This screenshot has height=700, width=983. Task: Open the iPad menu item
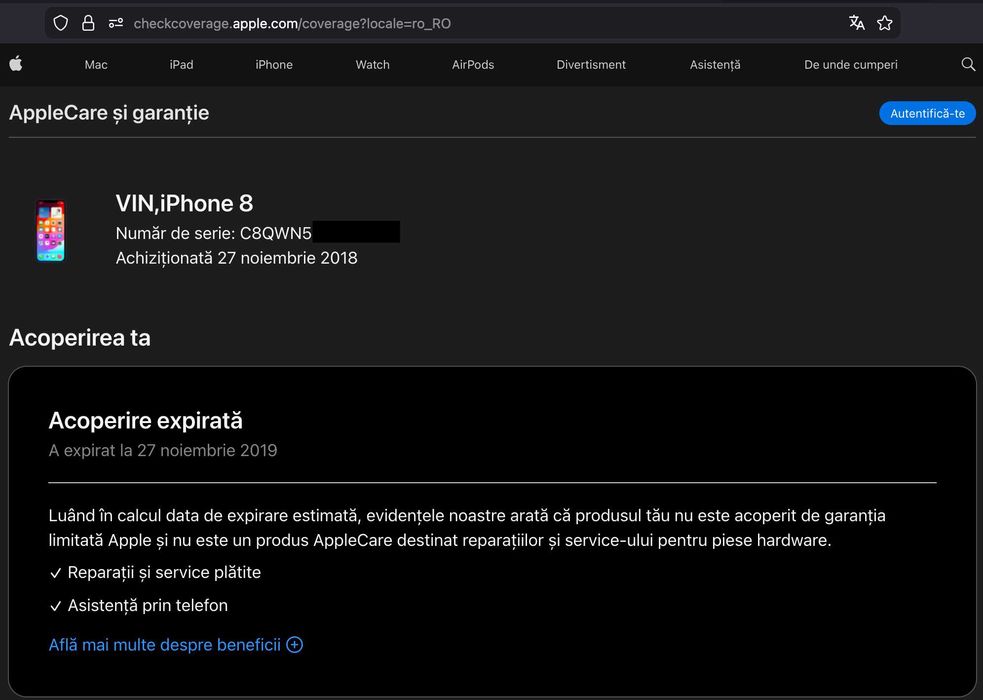coord(181,65)
